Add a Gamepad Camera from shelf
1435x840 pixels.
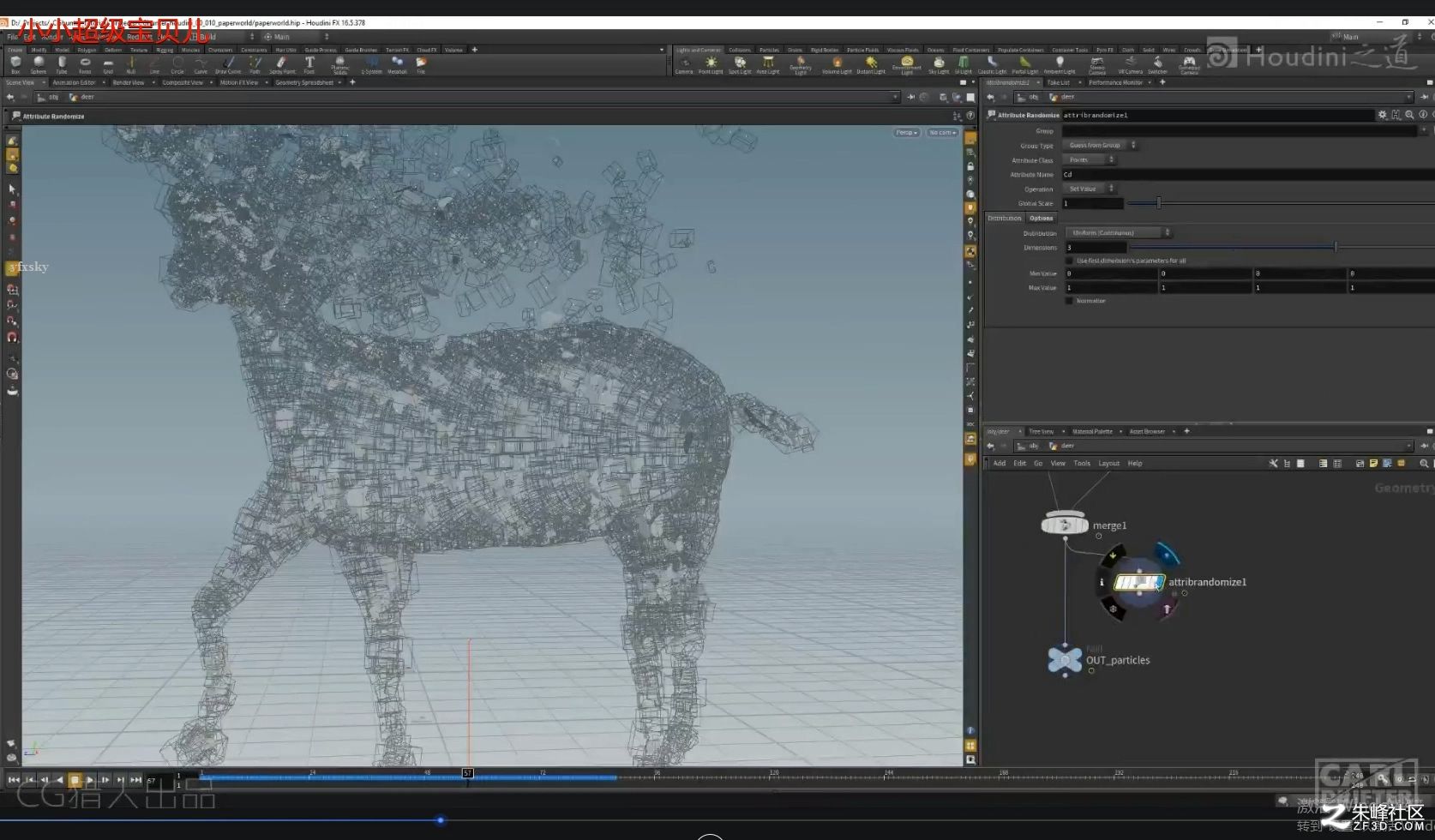[1189, 65]
